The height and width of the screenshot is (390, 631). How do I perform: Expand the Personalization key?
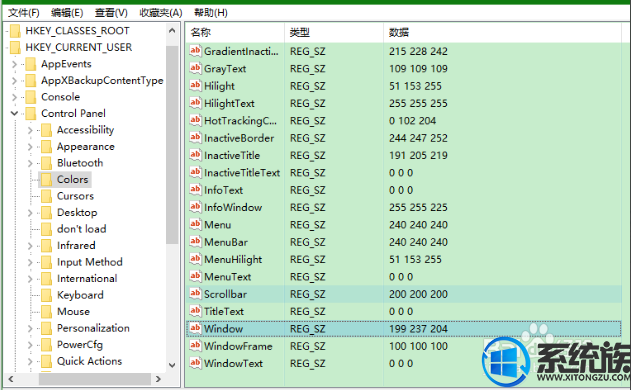[x=30, y=328]
